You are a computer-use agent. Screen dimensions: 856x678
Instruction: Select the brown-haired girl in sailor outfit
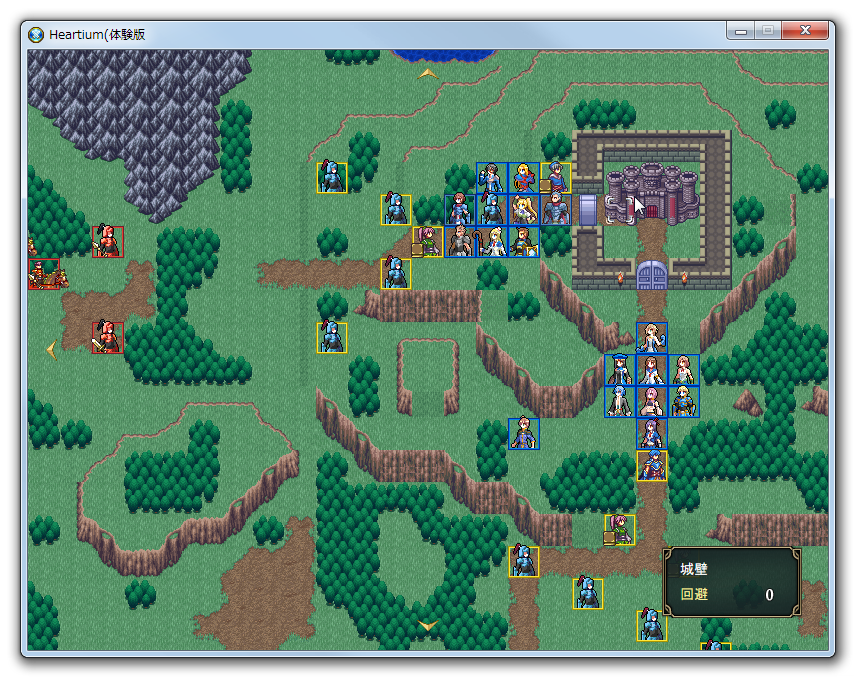click(652, 370)
